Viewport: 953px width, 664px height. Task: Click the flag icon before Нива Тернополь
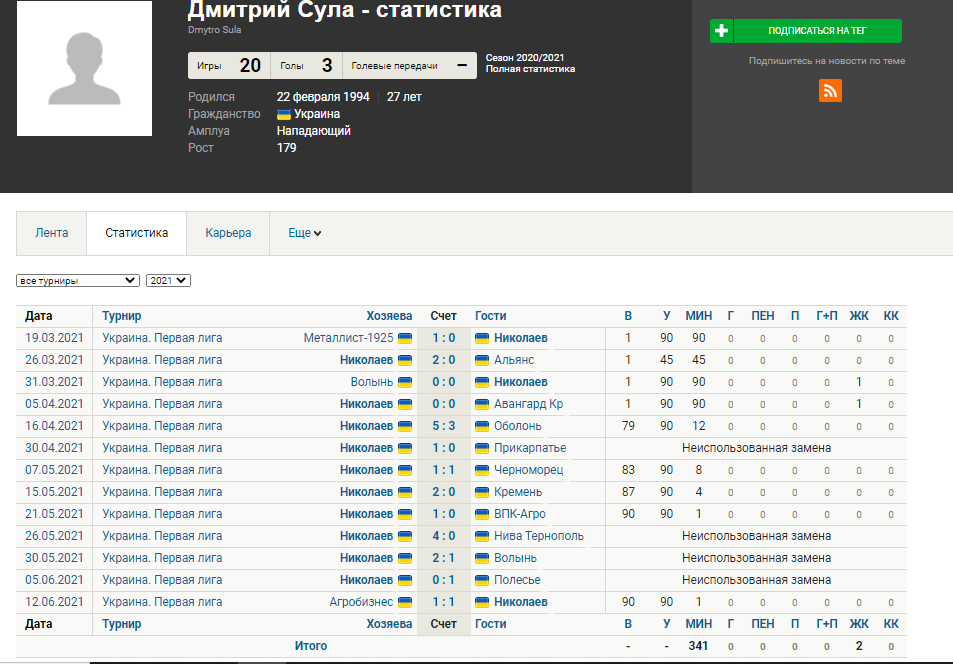coord(482,536)
